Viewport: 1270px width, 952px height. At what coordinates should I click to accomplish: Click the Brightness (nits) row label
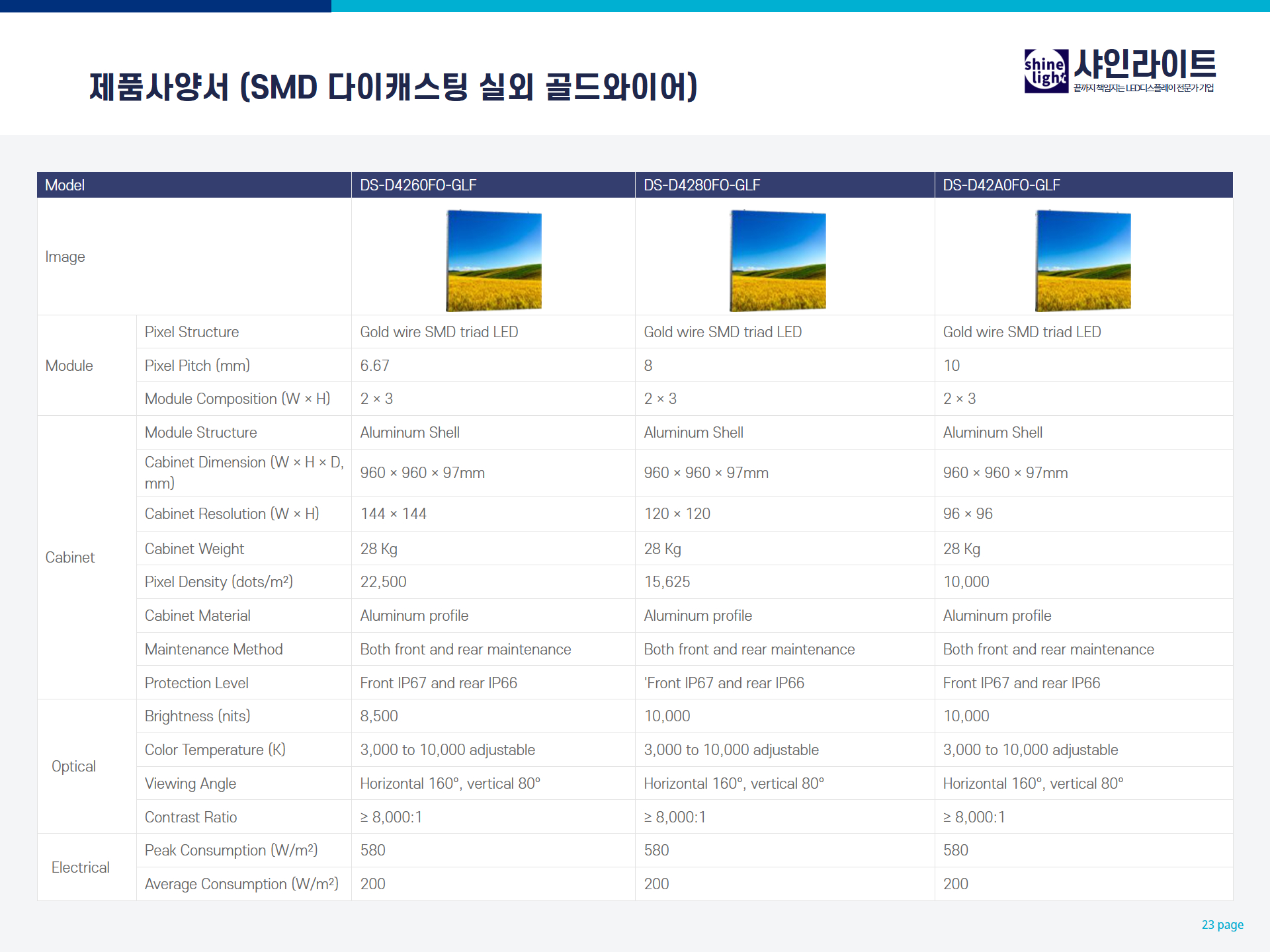(197, 716)
